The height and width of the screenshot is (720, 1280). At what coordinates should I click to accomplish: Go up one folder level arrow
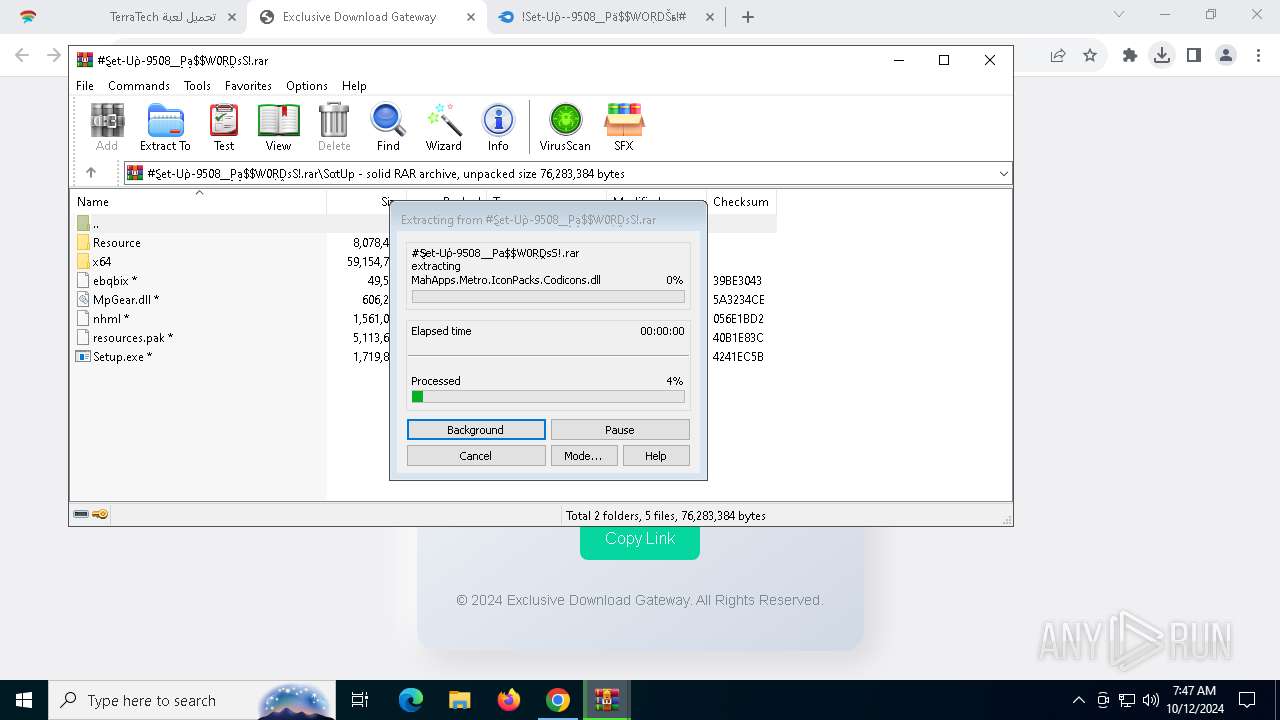tap(91, 173)
